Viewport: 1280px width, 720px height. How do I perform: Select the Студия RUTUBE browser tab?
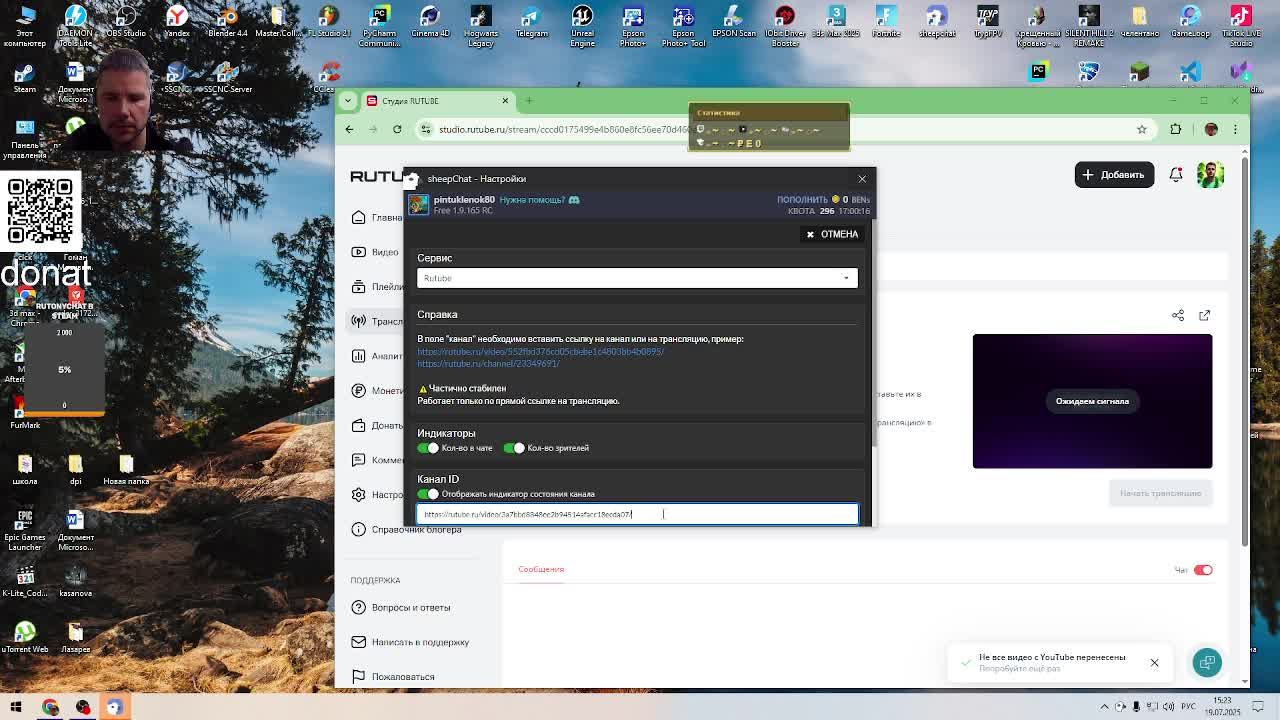click(x=439, y=101)
